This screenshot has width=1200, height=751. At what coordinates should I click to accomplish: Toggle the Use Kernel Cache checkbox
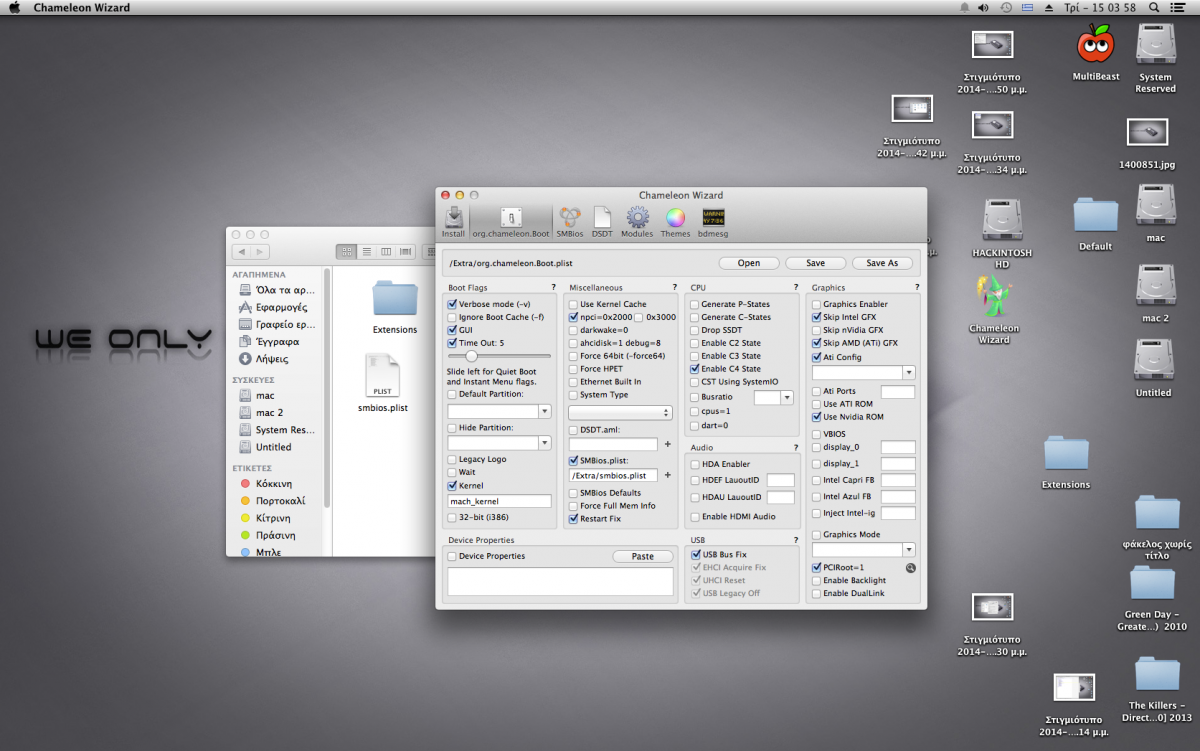[x=573, y=304]
